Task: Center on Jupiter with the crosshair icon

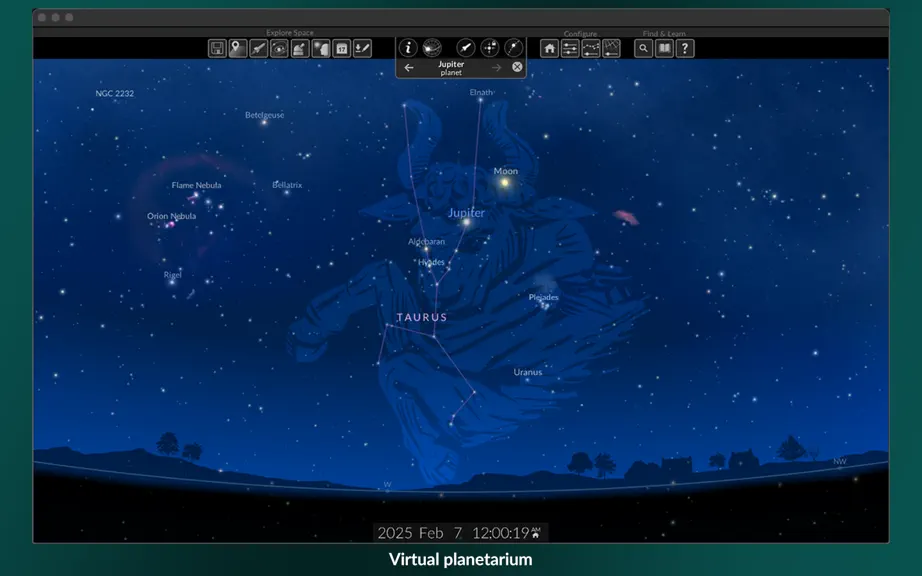Action: click(489, 48)
